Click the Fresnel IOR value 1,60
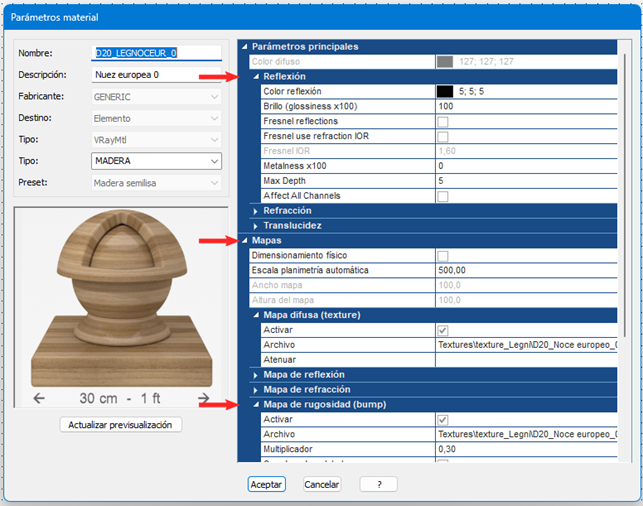643x506 pixels. [527, 151]
